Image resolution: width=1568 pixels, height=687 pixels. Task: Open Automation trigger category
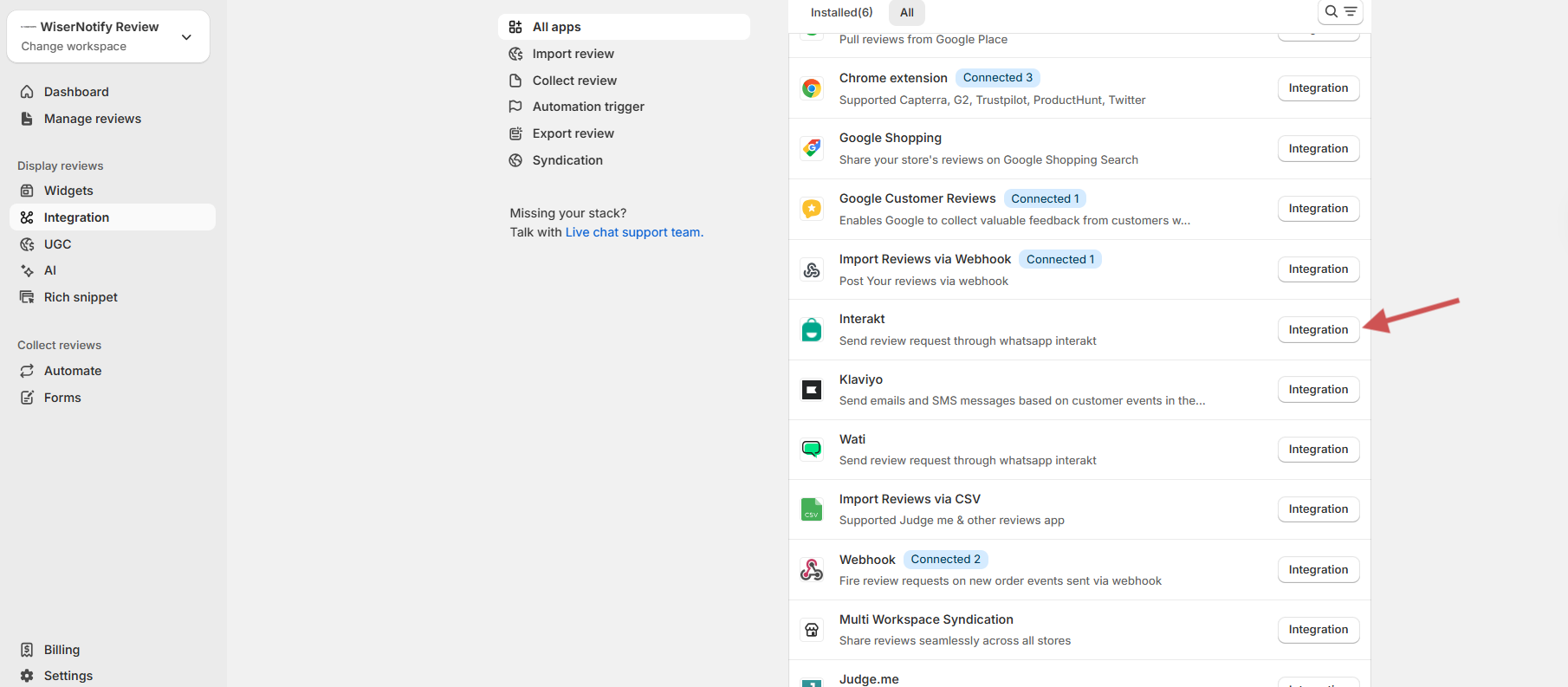(x=588, y=107)
